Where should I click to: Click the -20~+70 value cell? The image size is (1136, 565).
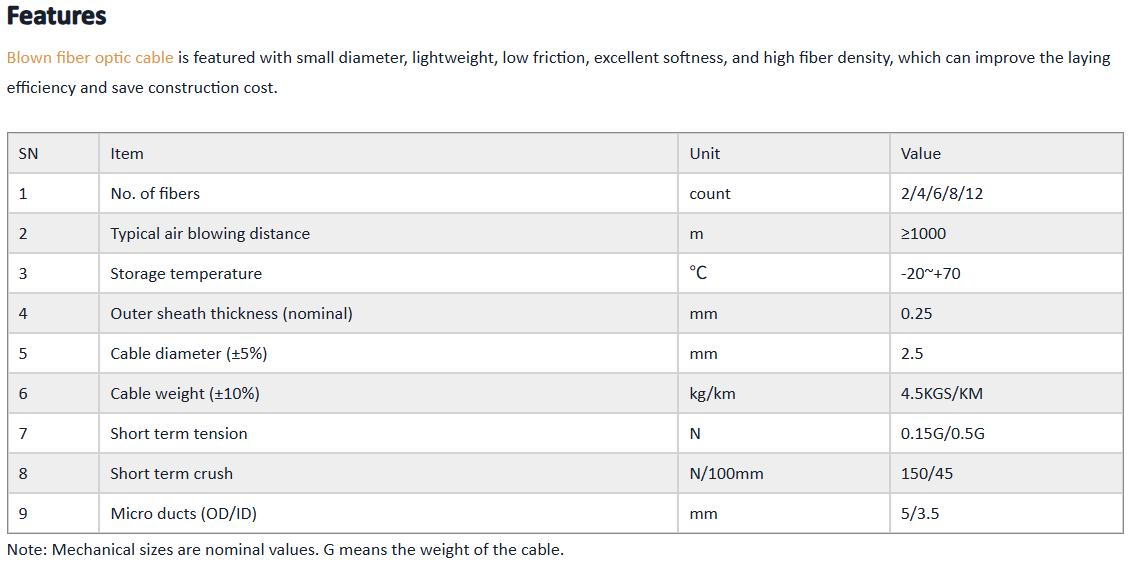tap(1006, 273)
